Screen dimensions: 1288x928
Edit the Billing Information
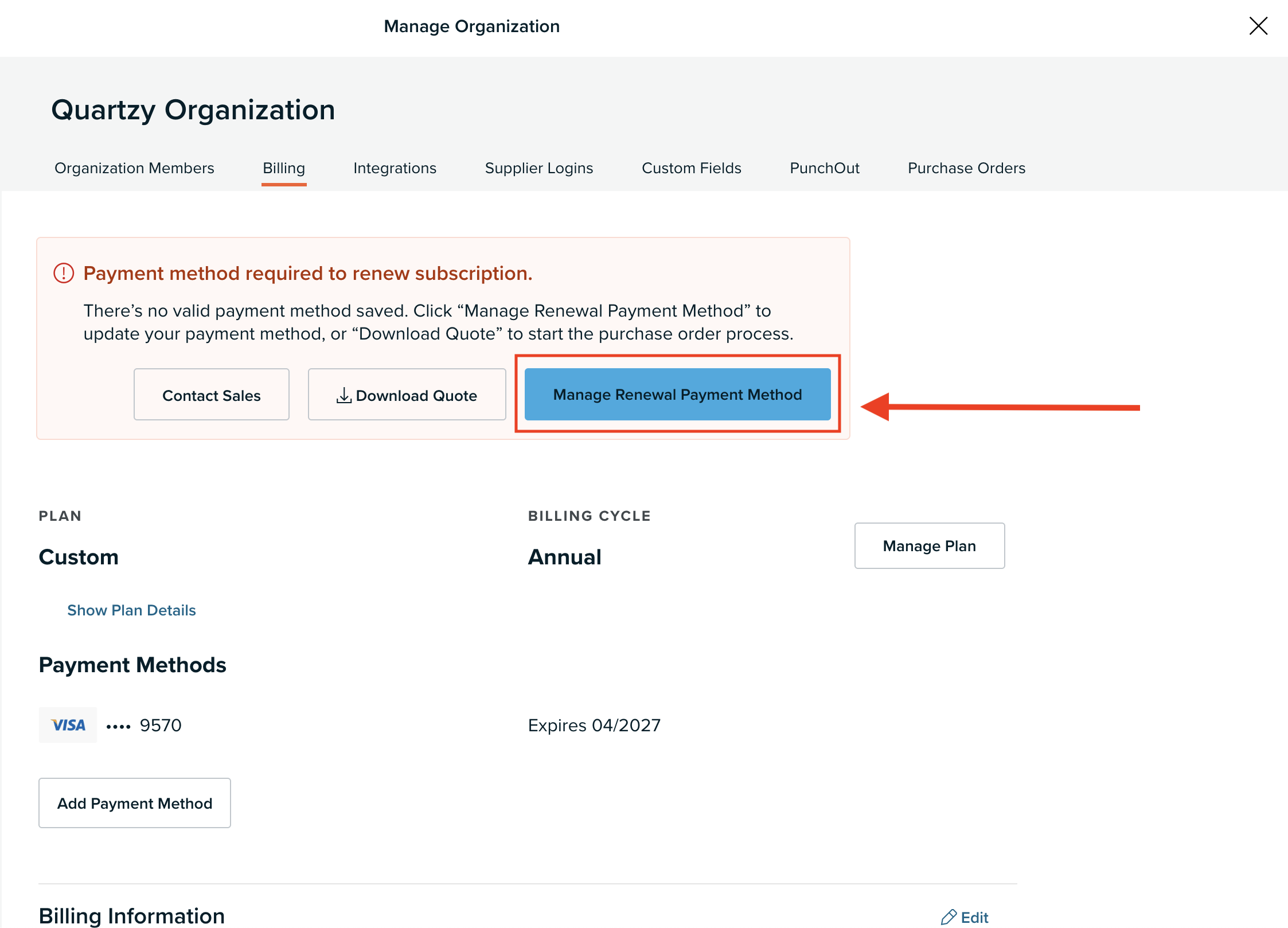pos(965,917)
